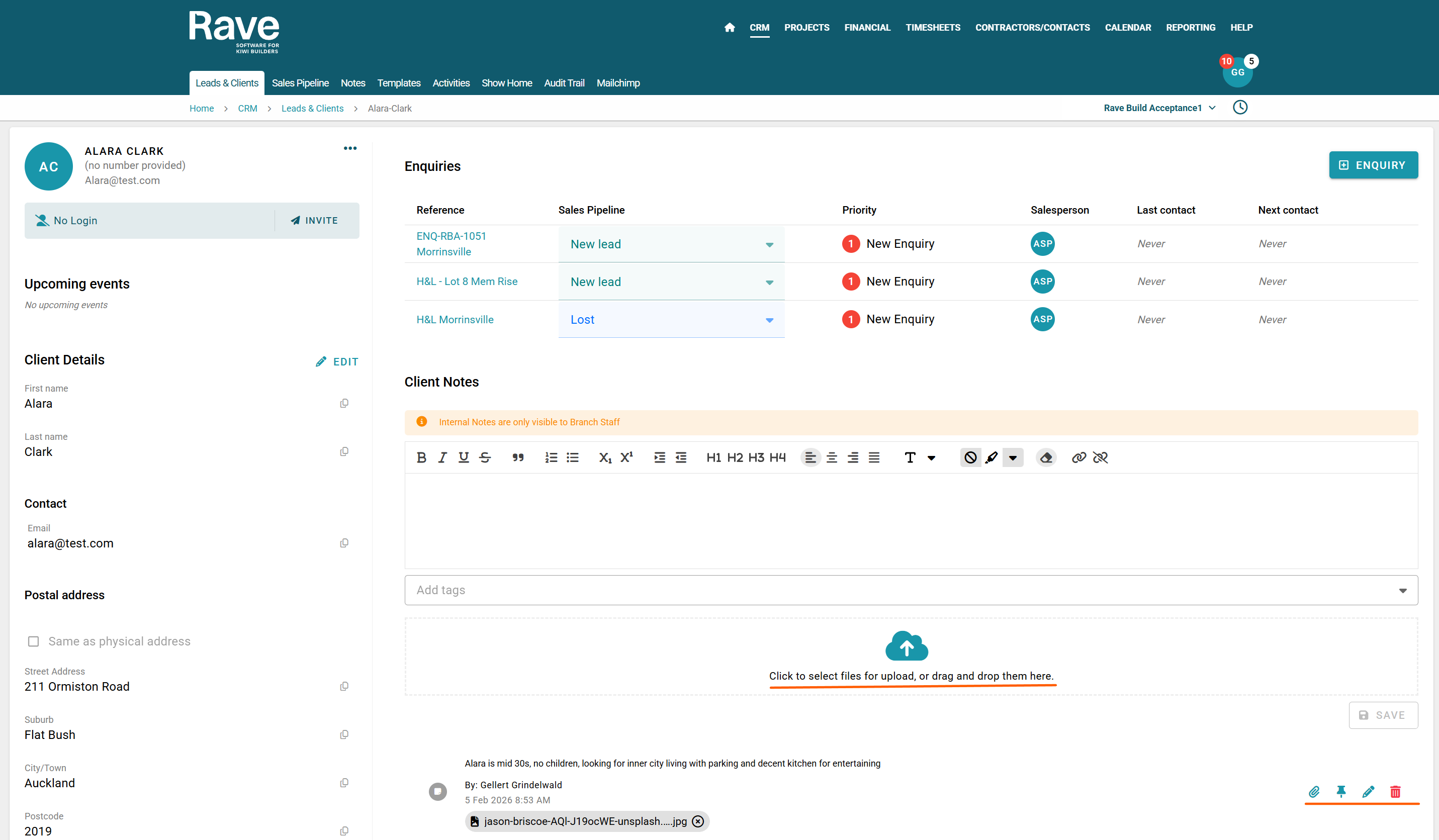This screenshot has width=1439, height=840.
Task: Open the Projects menu
Action: pos(806,28)
